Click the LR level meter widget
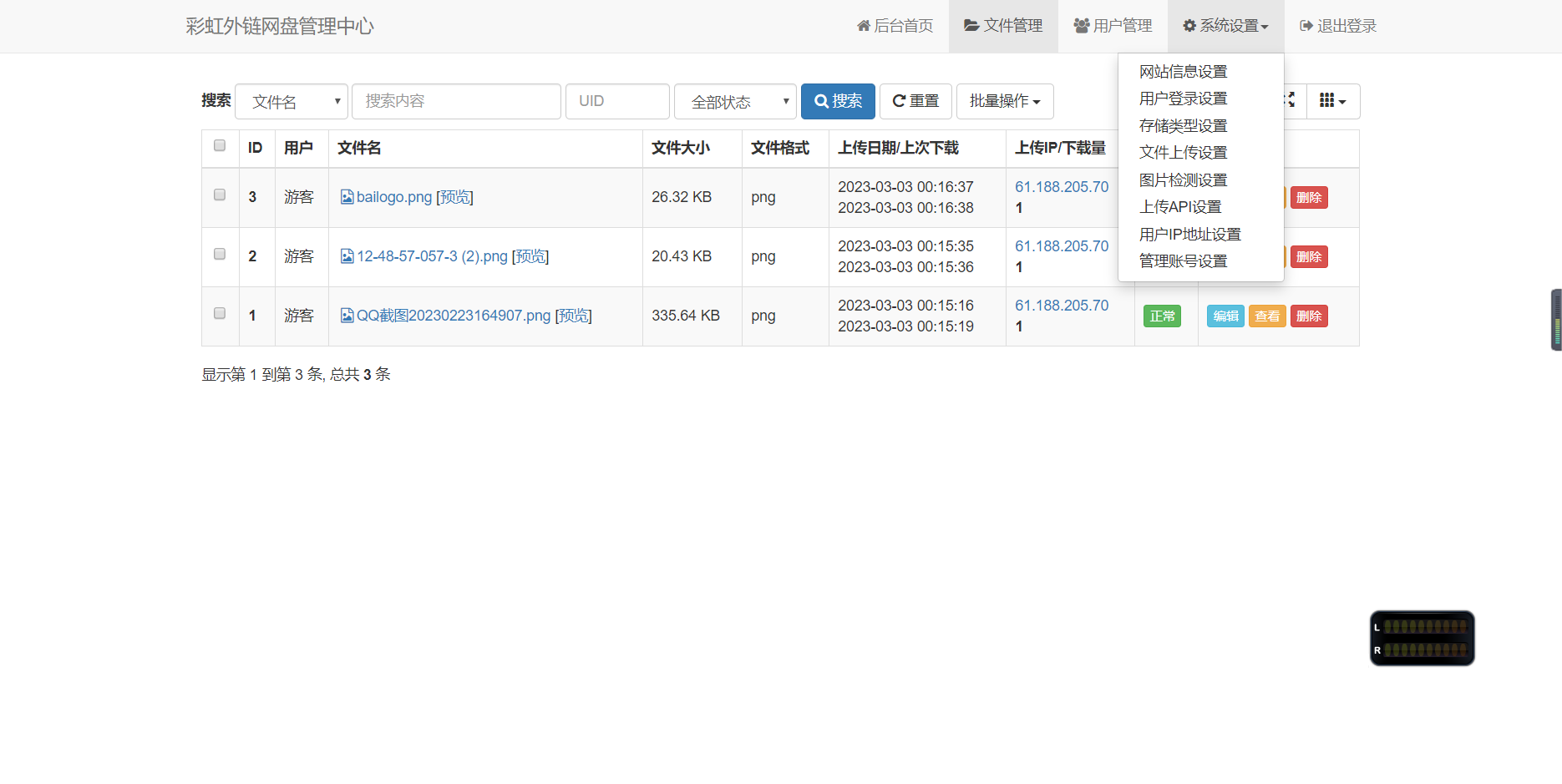This screenshot has width=1562, height=784. click(1422, 637)
